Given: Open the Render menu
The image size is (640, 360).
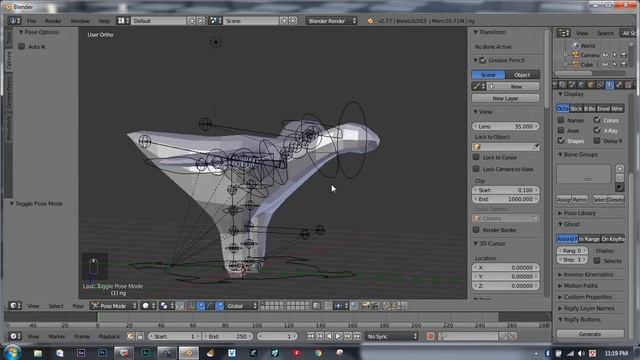Looking at the screenshot, I should [53, 21].
